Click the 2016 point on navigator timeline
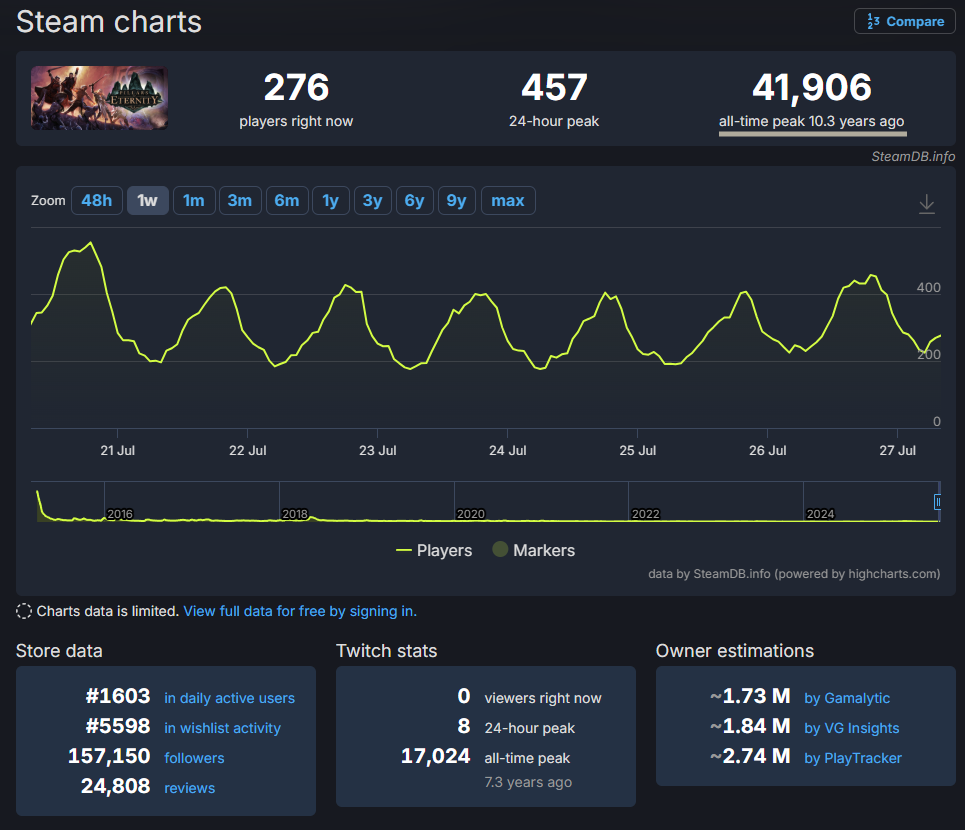965x830 pixels. click(x=119, y=514)
